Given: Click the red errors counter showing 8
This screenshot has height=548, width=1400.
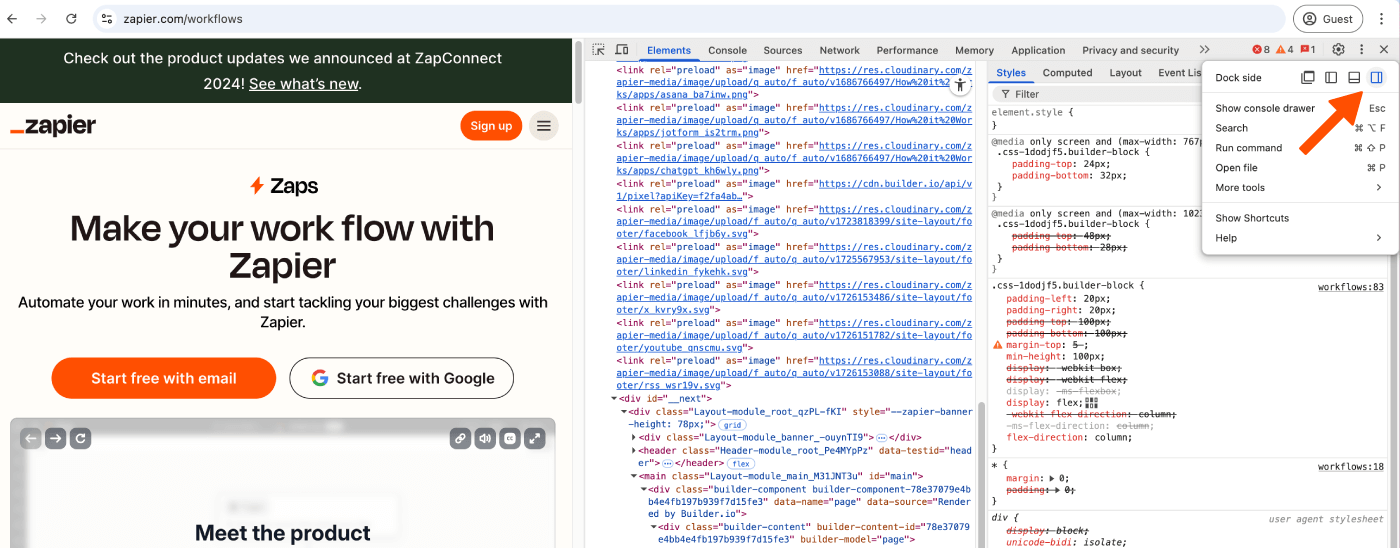Looking at the screenshot, I should pos(1261,50).
